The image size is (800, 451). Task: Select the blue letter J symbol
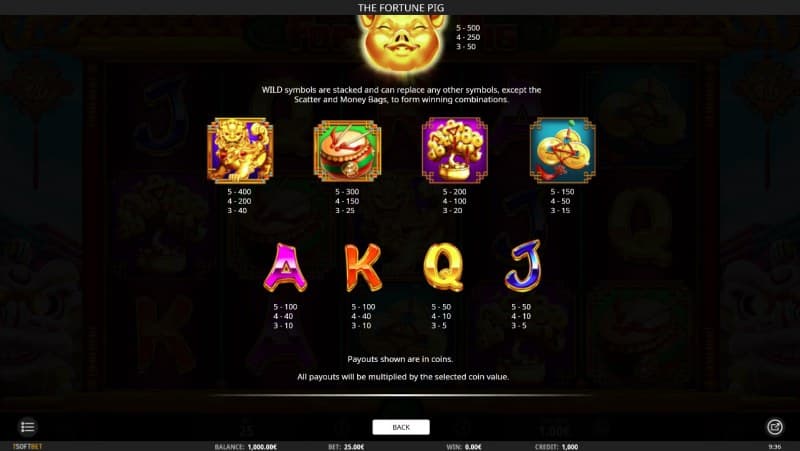pyautogui.click(x=522, y=266)
